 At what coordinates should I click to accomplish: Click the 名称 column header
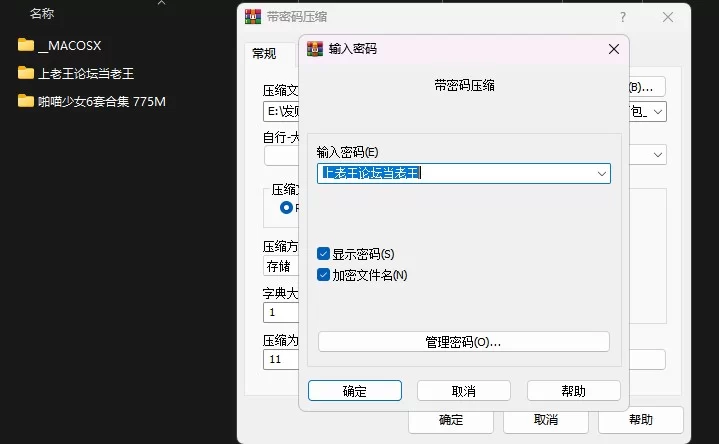(42, 14)
